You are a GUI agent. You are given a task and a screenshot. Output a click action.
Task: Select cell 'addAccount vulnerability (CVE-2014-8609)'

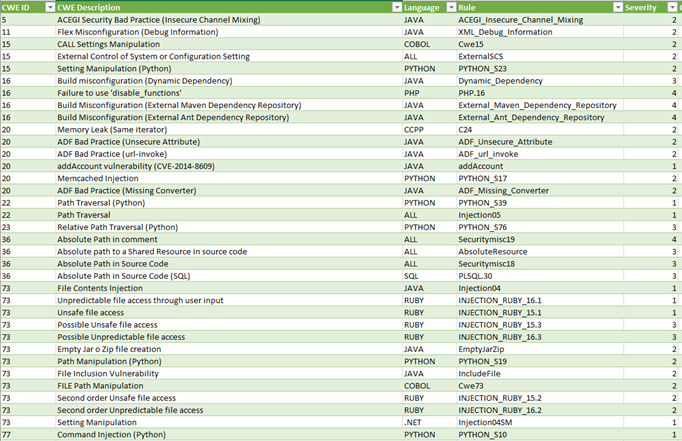pos(229,166)
